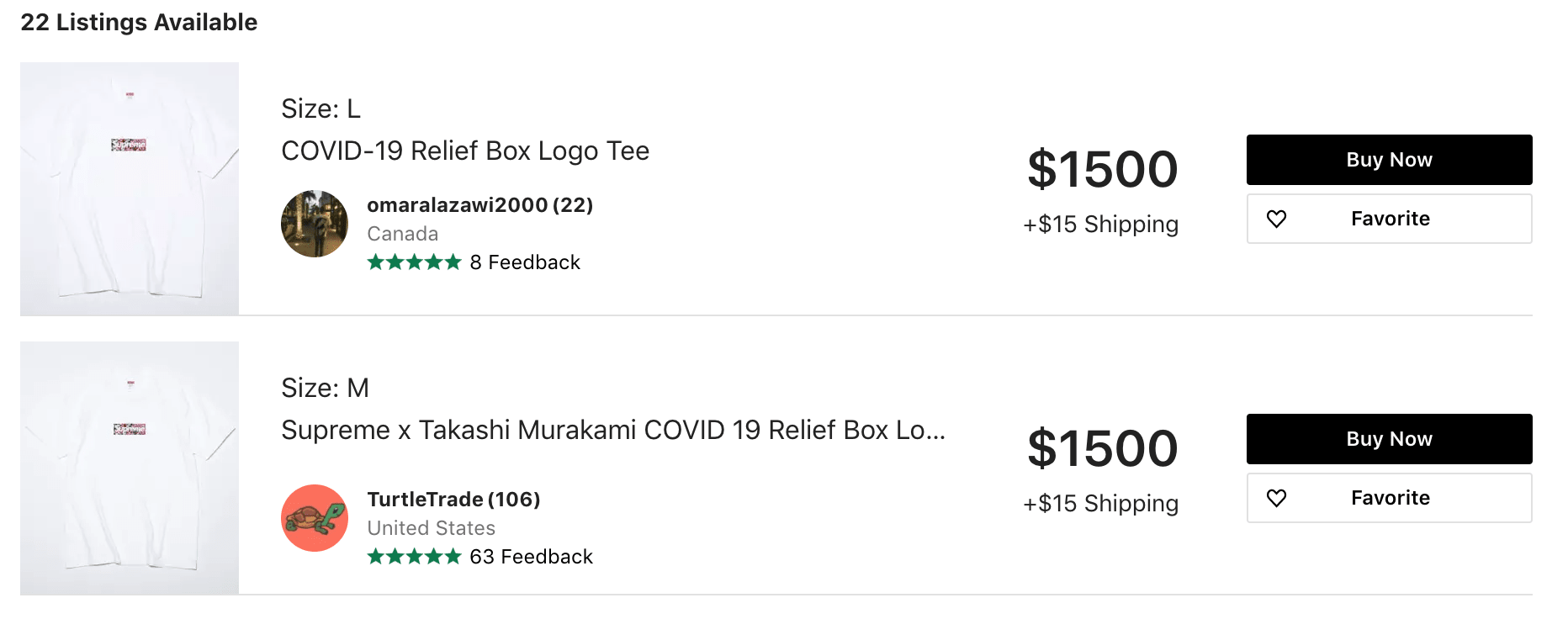
Task: Open omaralazawi2000's profile avatar
Action: point(315,224)
